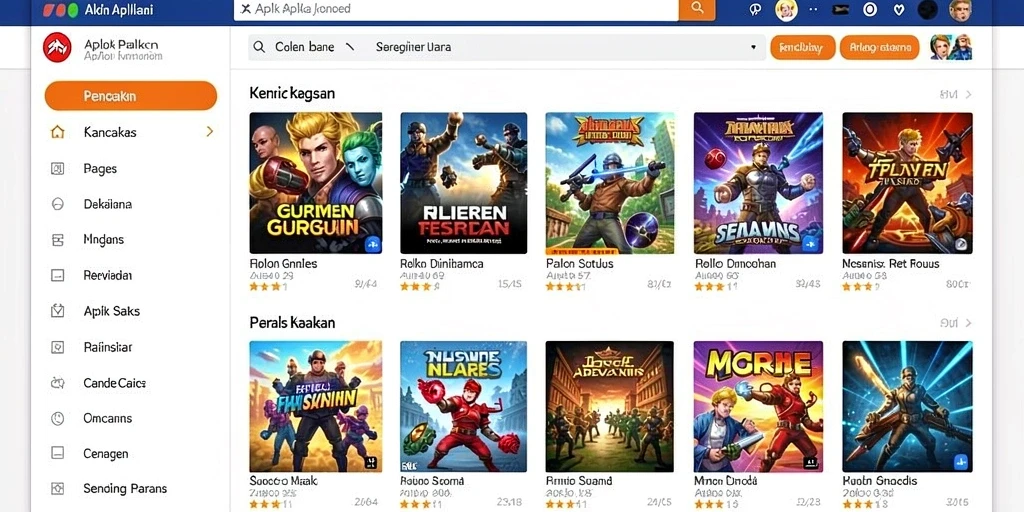Open the Rlieren Fesrean game cover

point(464,183)
